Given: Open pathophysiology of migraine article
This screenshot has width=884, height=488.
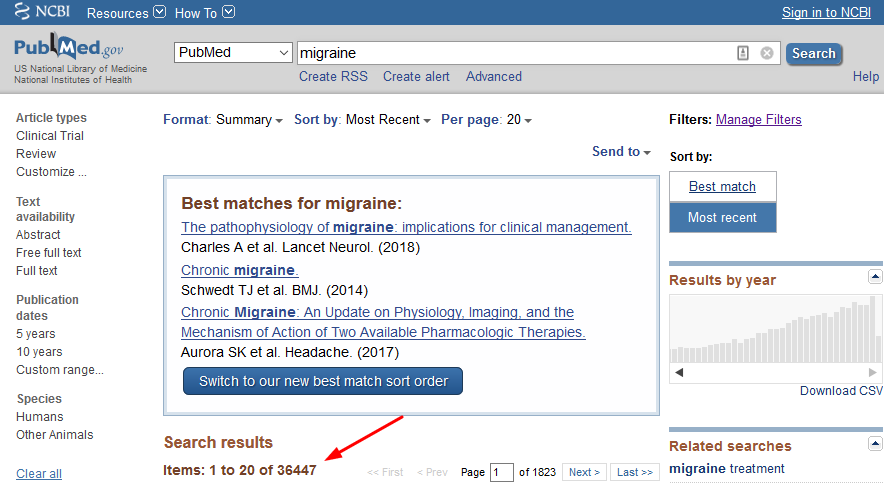Looking at the screenshot, I should (406, 227).
